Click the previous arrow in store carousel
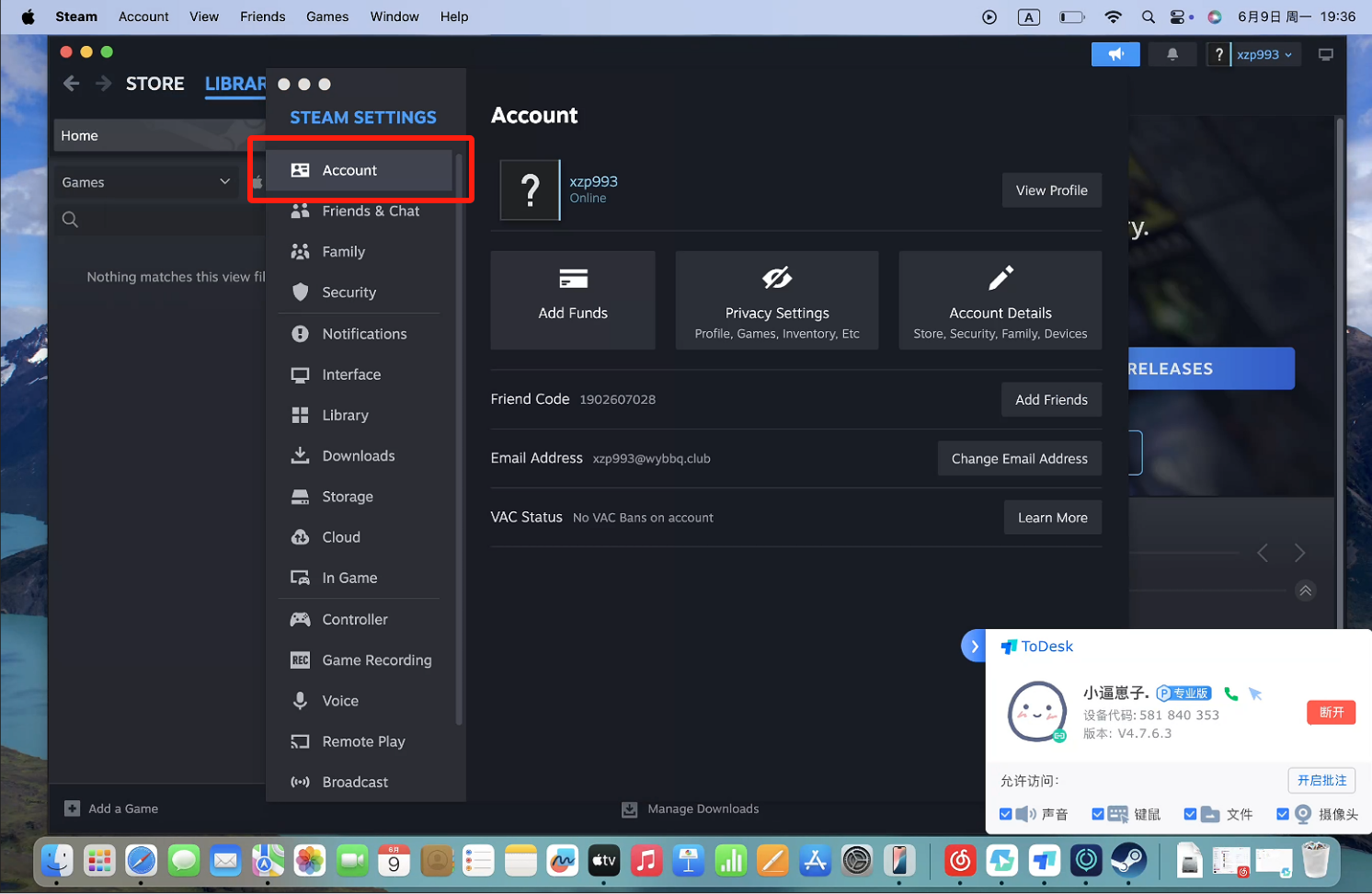Image resolution: width=1372 pixels, height=894 pixels. (1263, 553)
